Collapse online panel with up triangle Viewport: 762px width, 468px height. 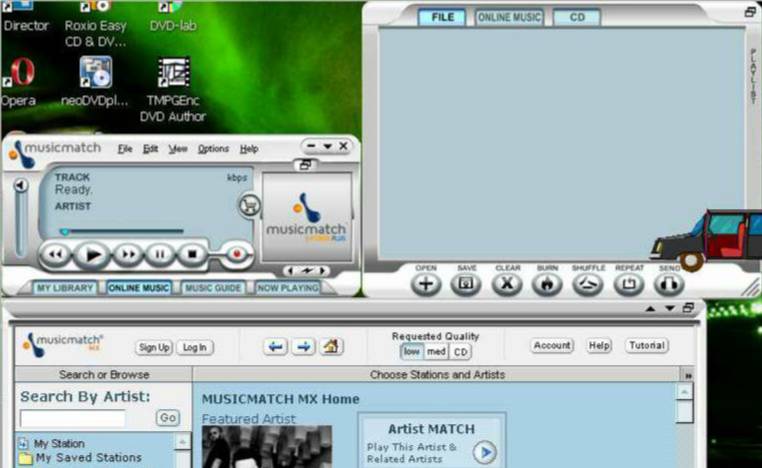tap(651, 308)
